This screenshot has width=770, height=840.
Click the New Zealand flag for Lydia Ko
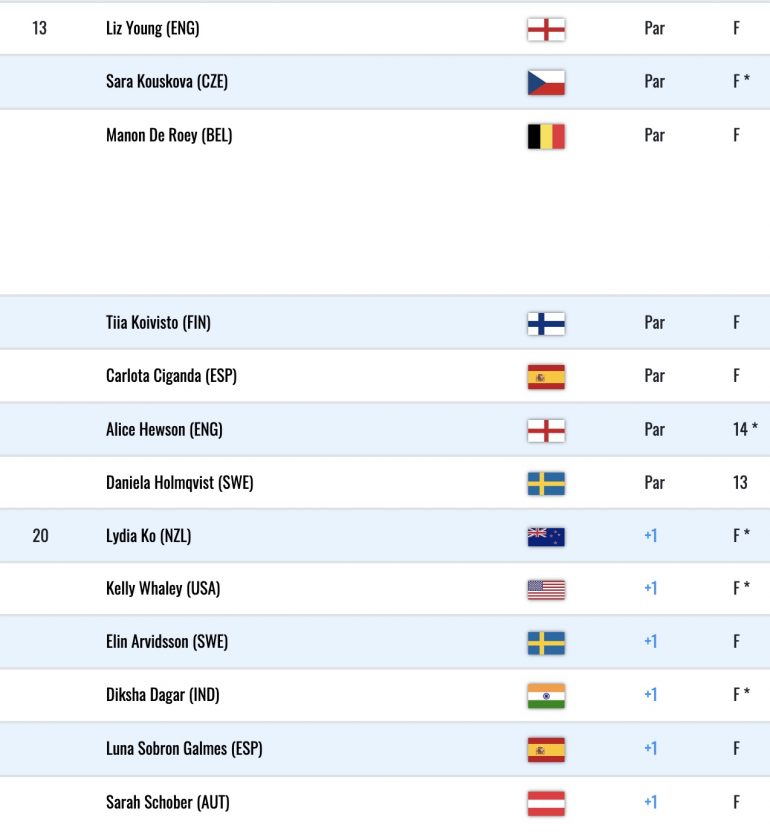(546, 537)
